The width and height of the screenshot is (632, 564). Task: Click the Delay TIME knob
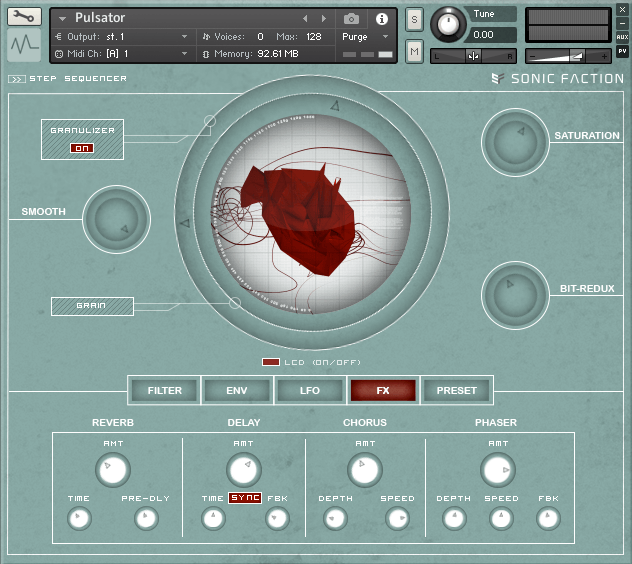click(213, 518)
